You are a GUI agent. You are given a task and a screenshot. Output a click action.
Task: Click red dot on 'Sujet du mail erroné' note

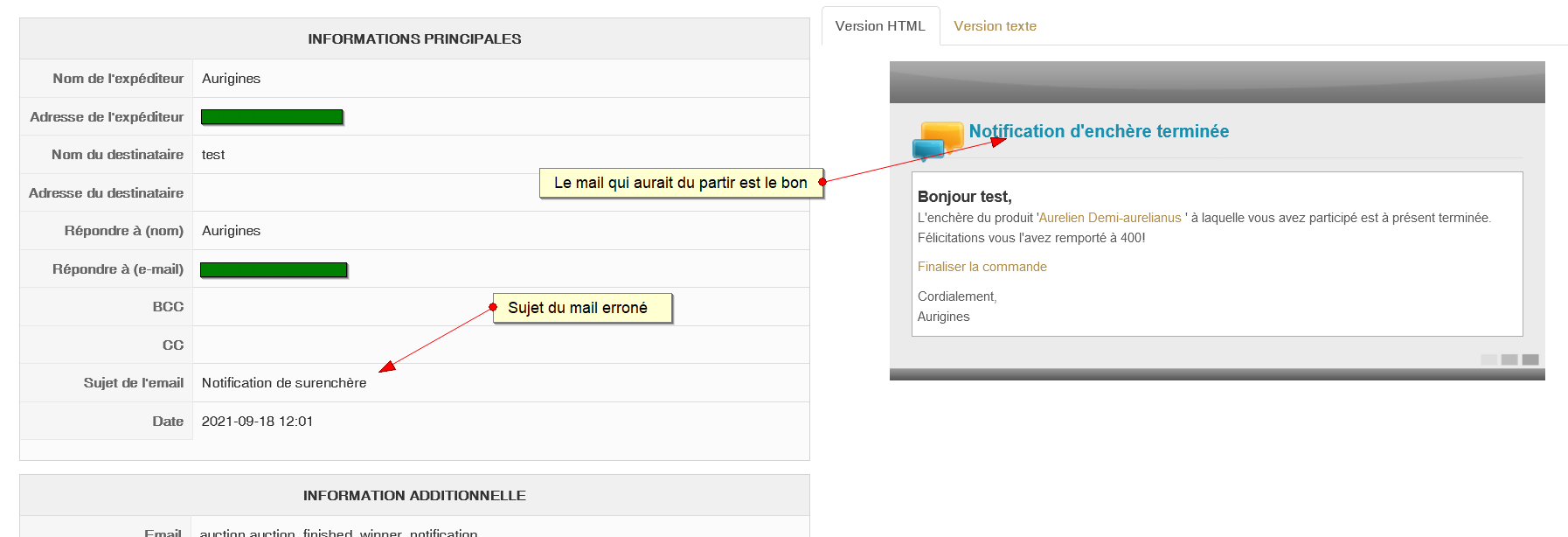[494, 307]
